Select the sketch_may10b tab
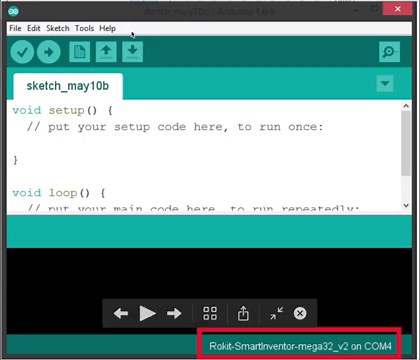The width and height of the screenshot is (420, 360). 68,86
